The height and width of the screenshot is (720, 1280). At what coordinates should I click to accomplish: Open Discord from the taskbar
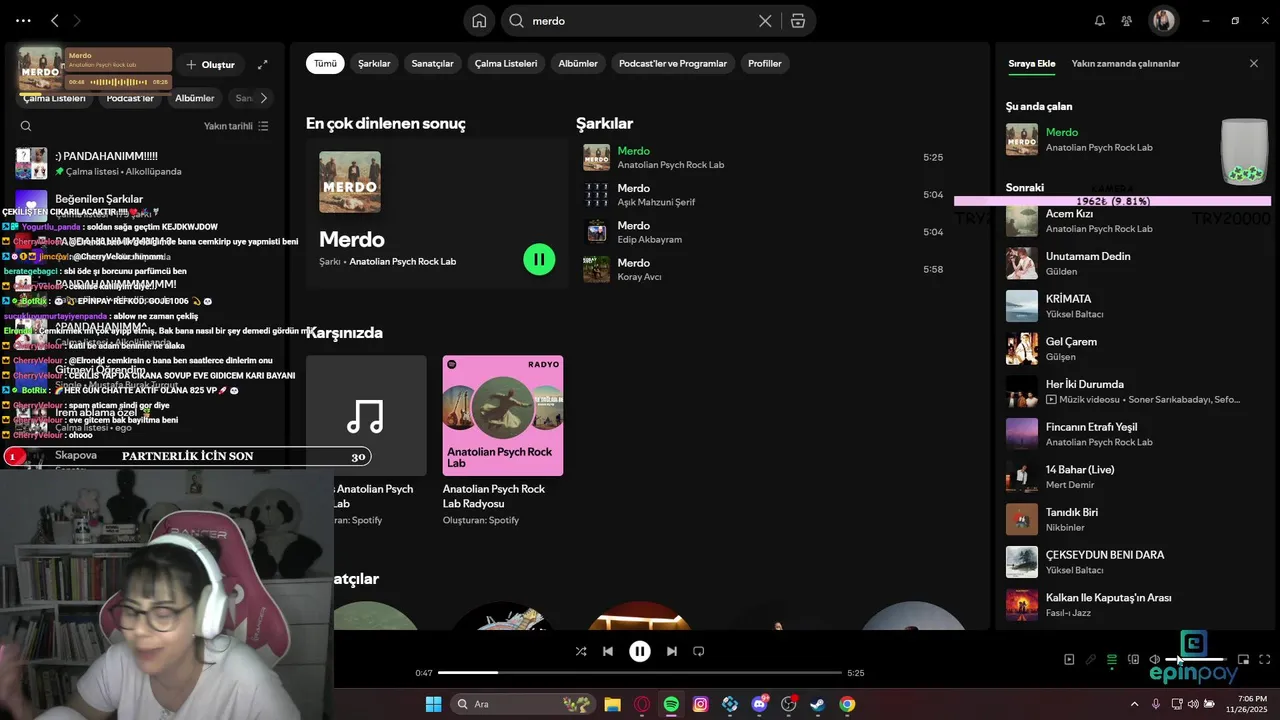point(759,704)
